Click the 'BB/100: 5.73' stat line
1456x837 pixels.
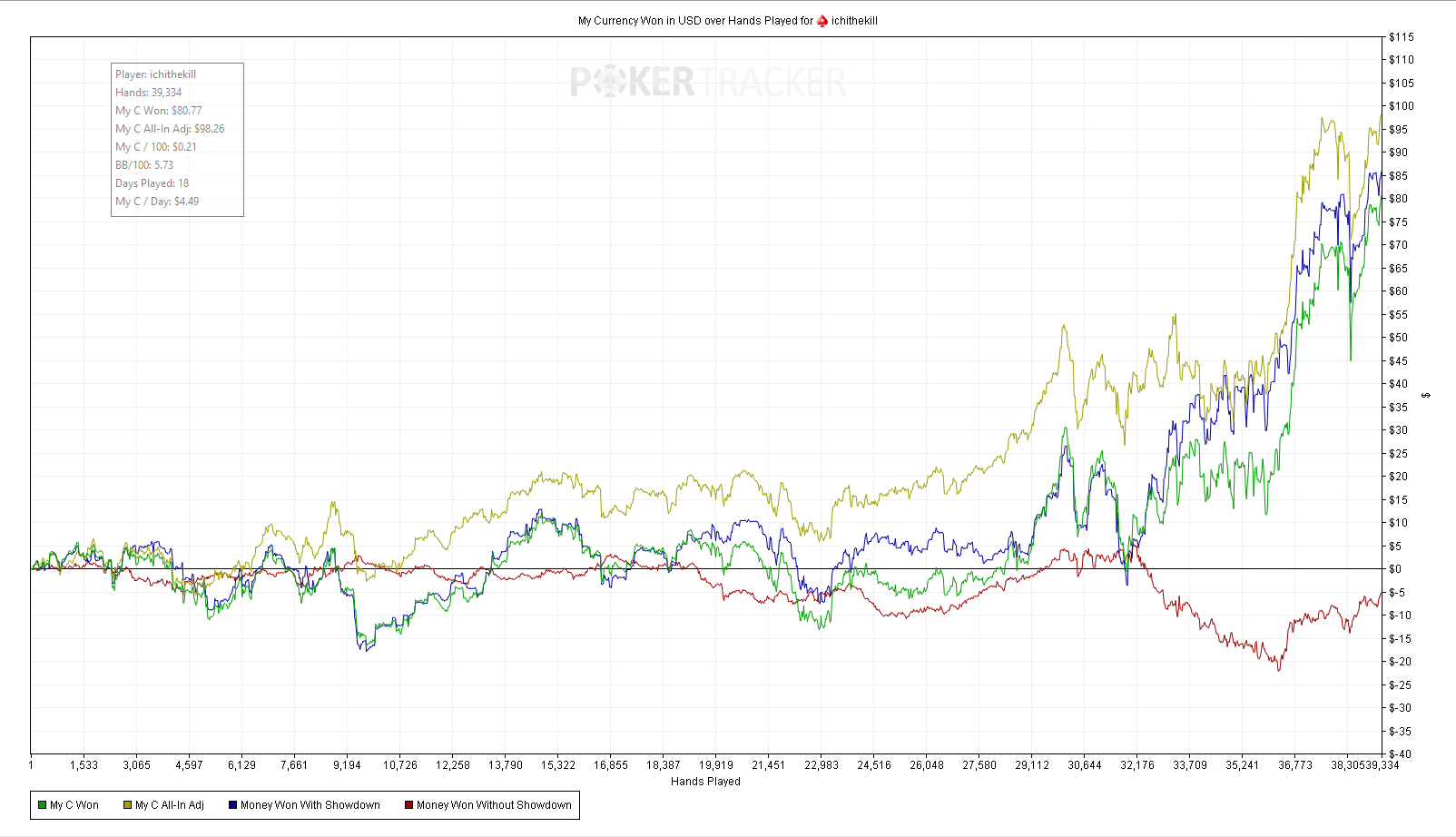[144, 165]
